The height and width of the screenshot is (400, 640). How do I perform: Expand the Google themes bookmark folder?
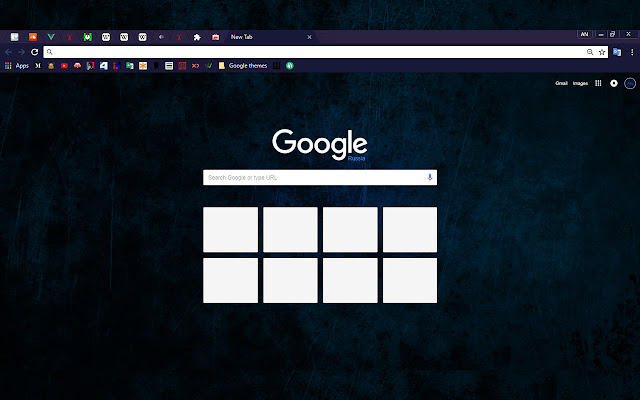[243, 66]
